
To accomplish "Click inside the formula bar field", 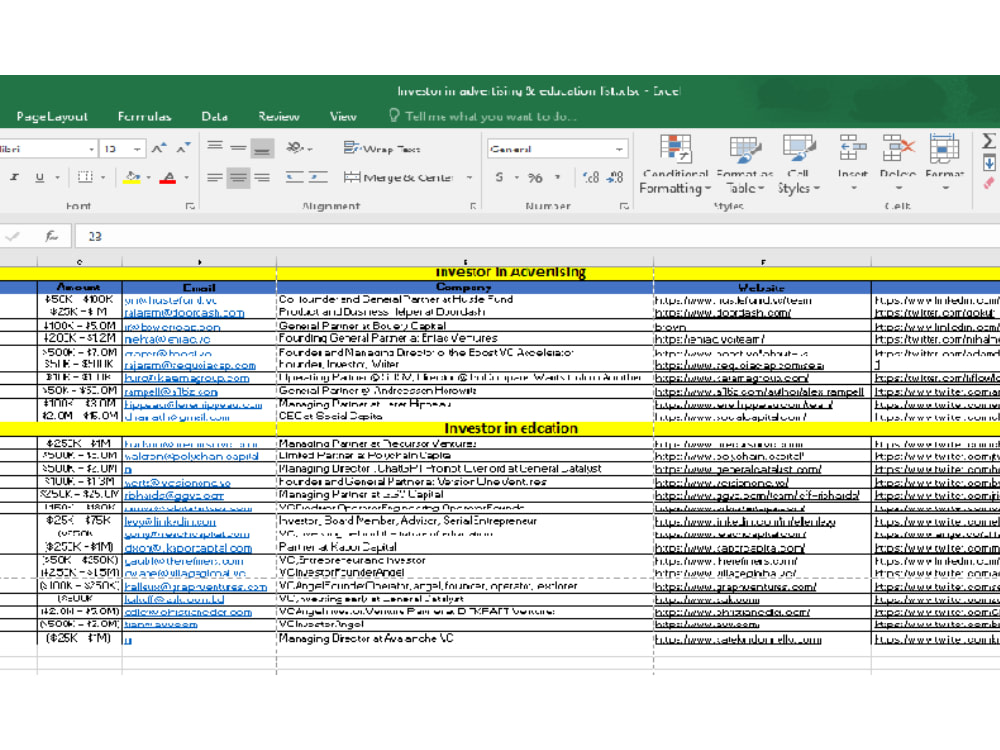I will coord(536,237).
